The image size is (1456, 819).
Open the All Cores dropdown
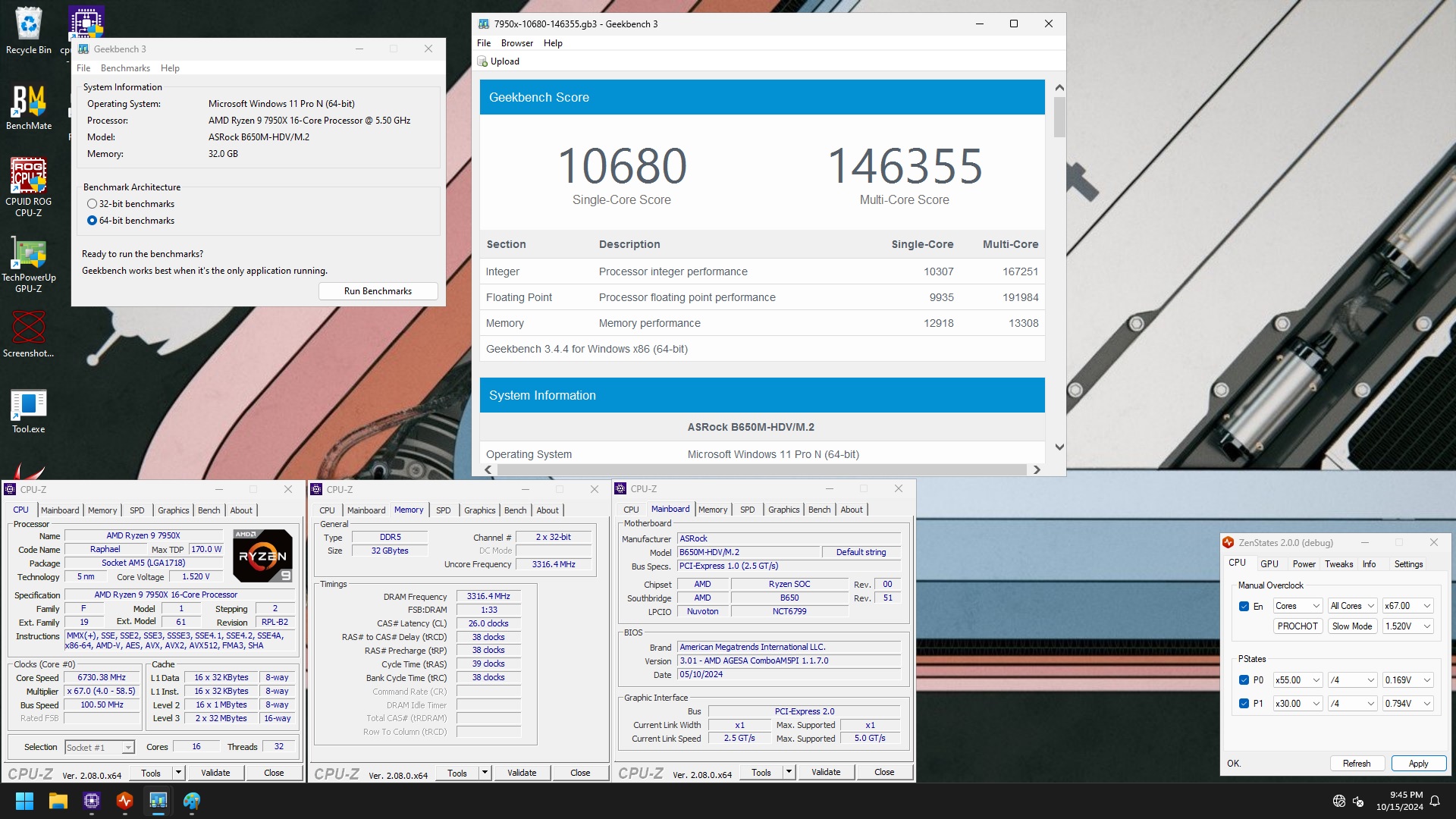[1352, 606]
